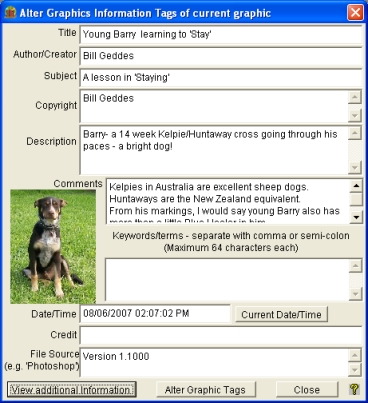Viewport: 368px width, 403px height.
Task: Click Comments scrollbar up arrow
Action: click(x=356, y=186)
